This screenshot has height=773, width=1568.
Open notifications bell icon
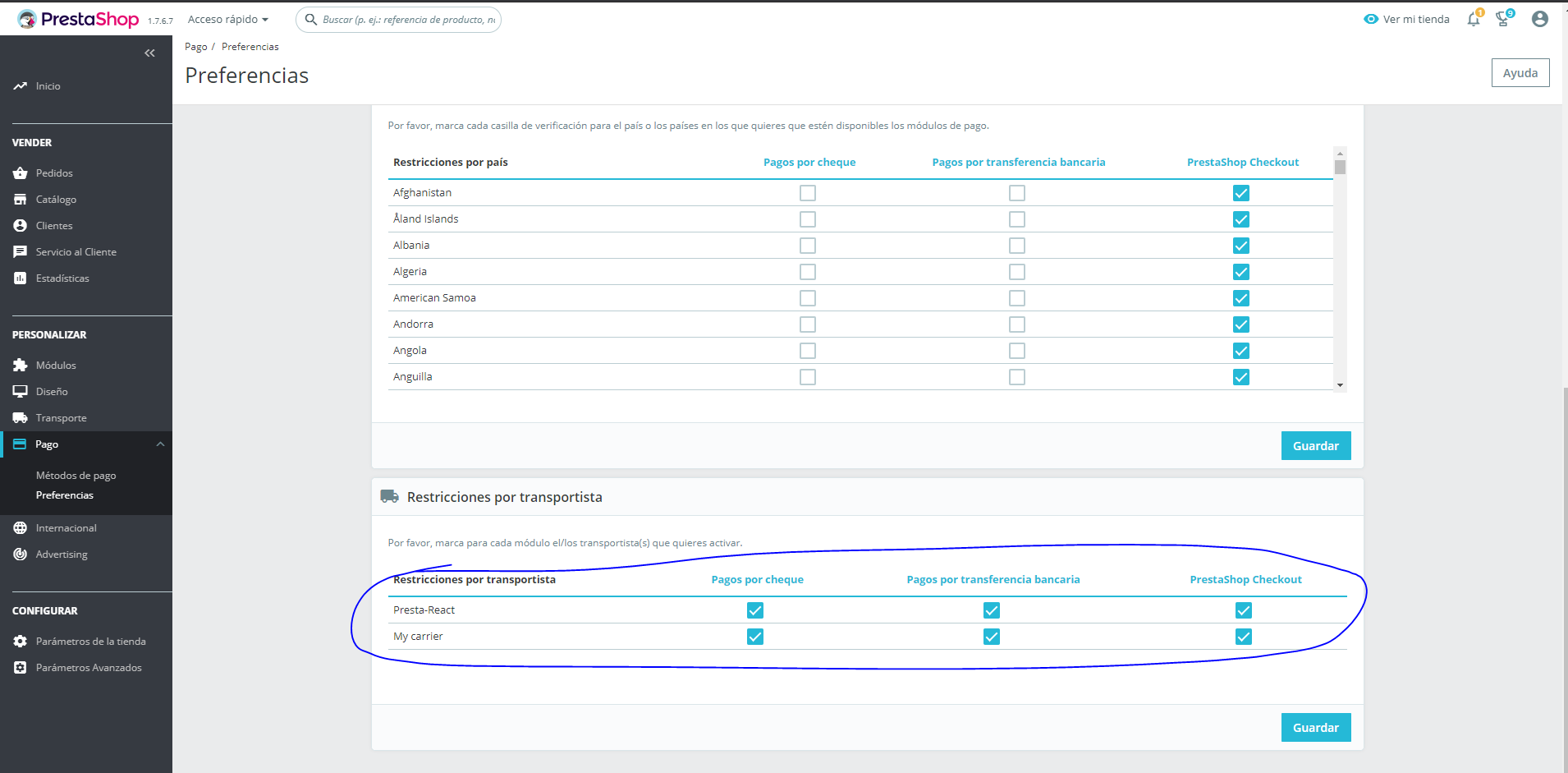click(x=1474, y=19)
